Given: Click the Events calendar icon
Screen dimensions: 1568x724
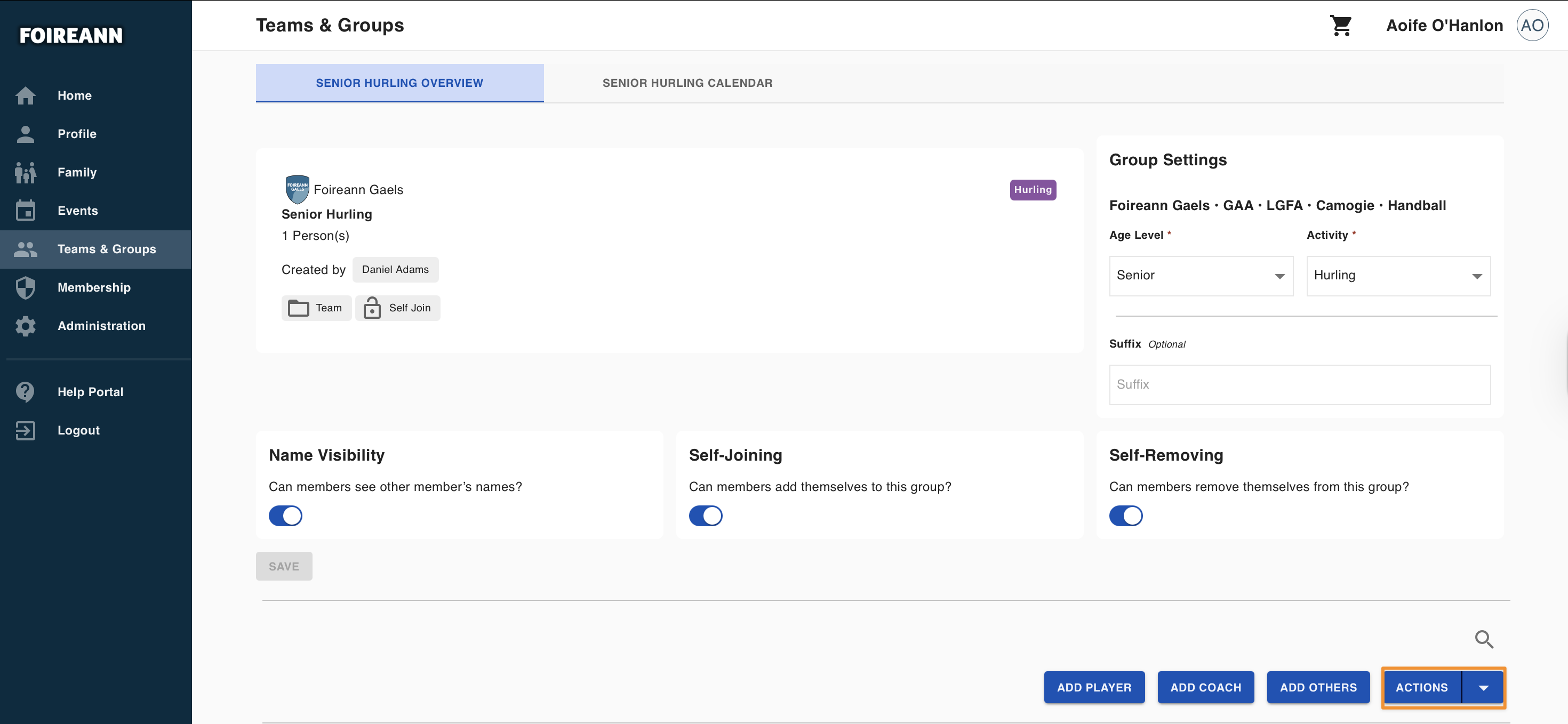Looking at the screenshot, I should click(x=26, y=211).
